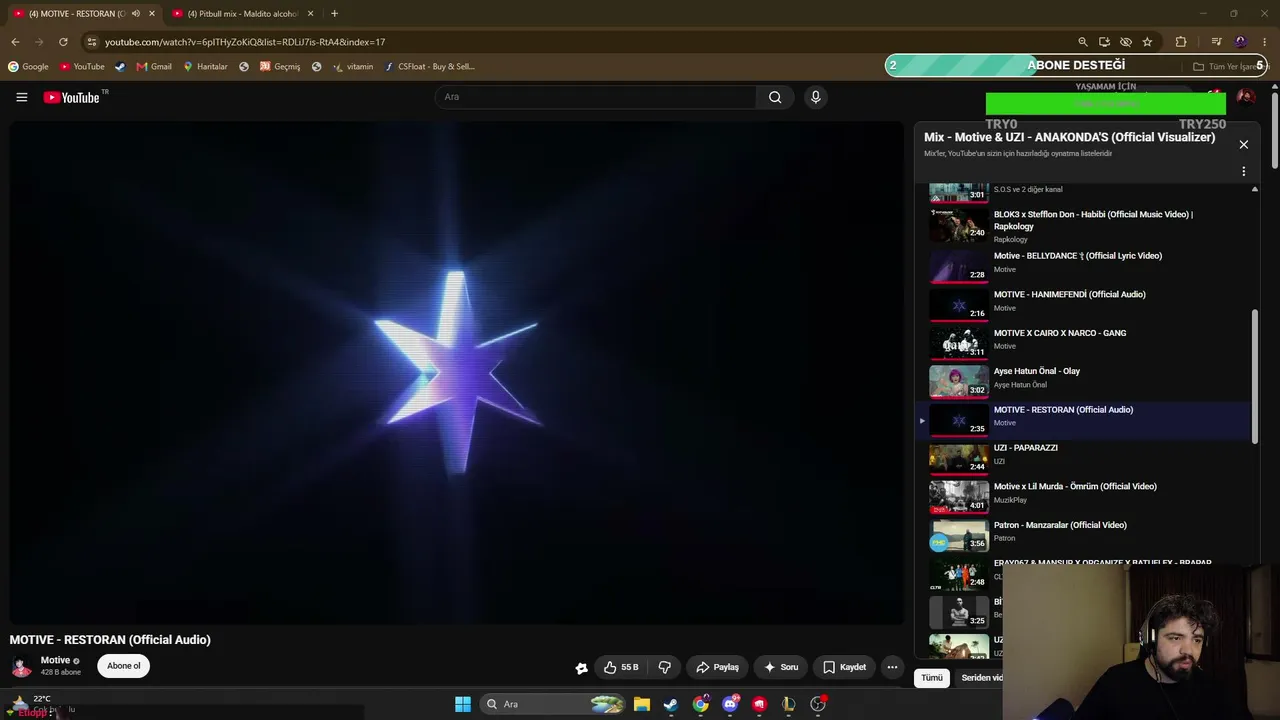The width and height of the screenshot is (1280, 720).
Task: Open the Gmail bookmark
Action: [x=154, y=67]
